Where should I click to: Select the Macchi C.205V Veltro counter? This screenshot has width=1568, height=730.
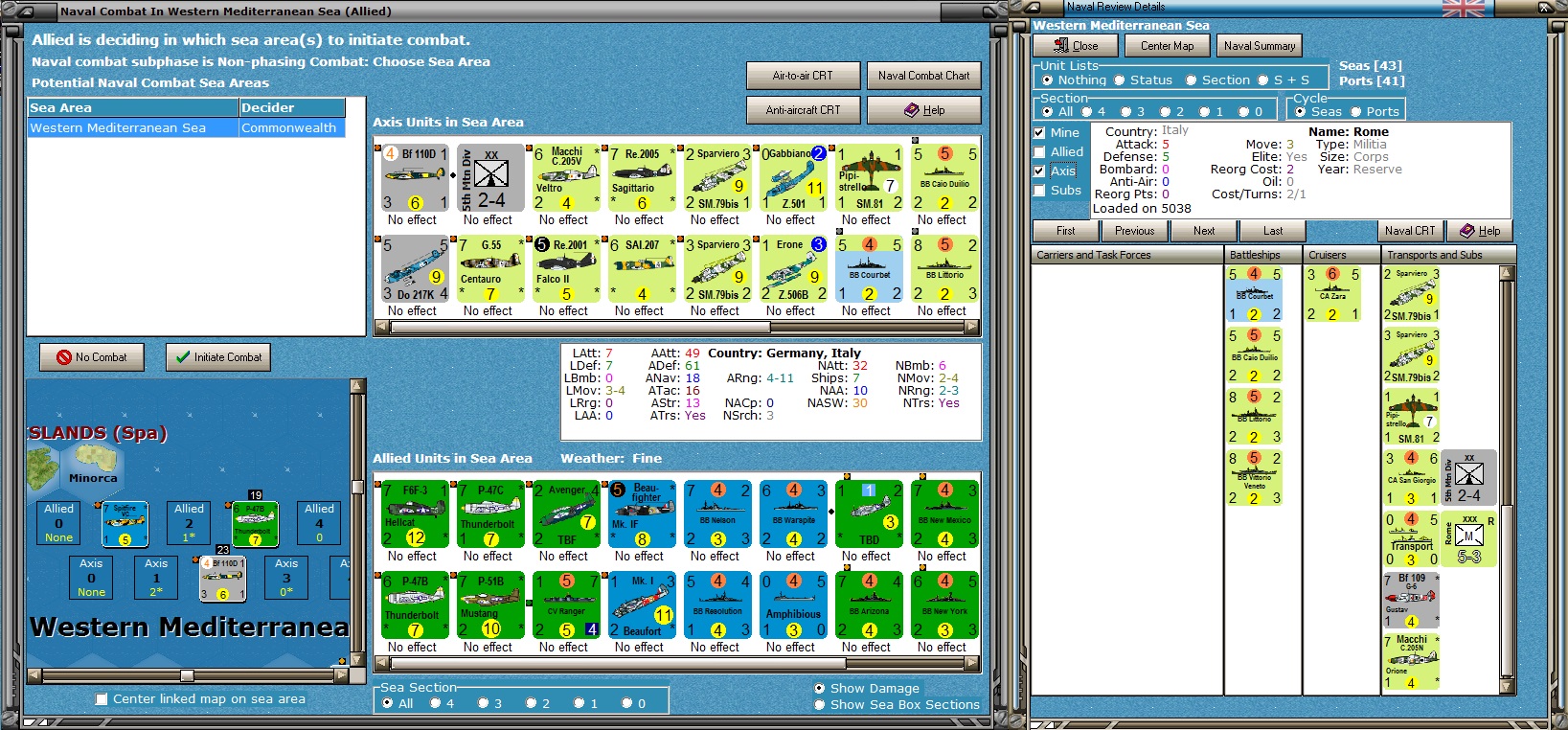[x=567, y=178]
